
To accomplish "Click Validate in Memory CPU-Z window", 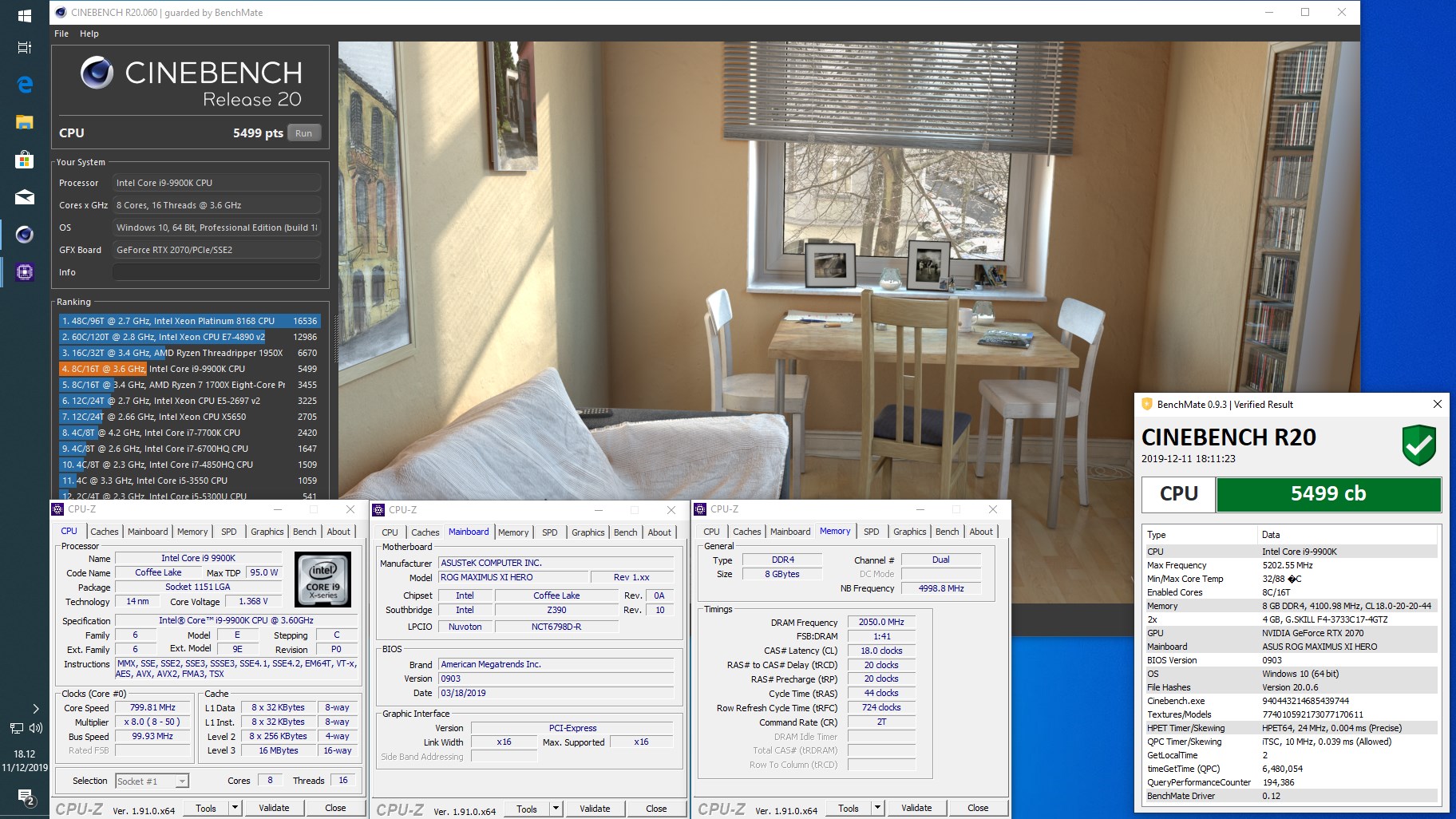I will point(916,808).
